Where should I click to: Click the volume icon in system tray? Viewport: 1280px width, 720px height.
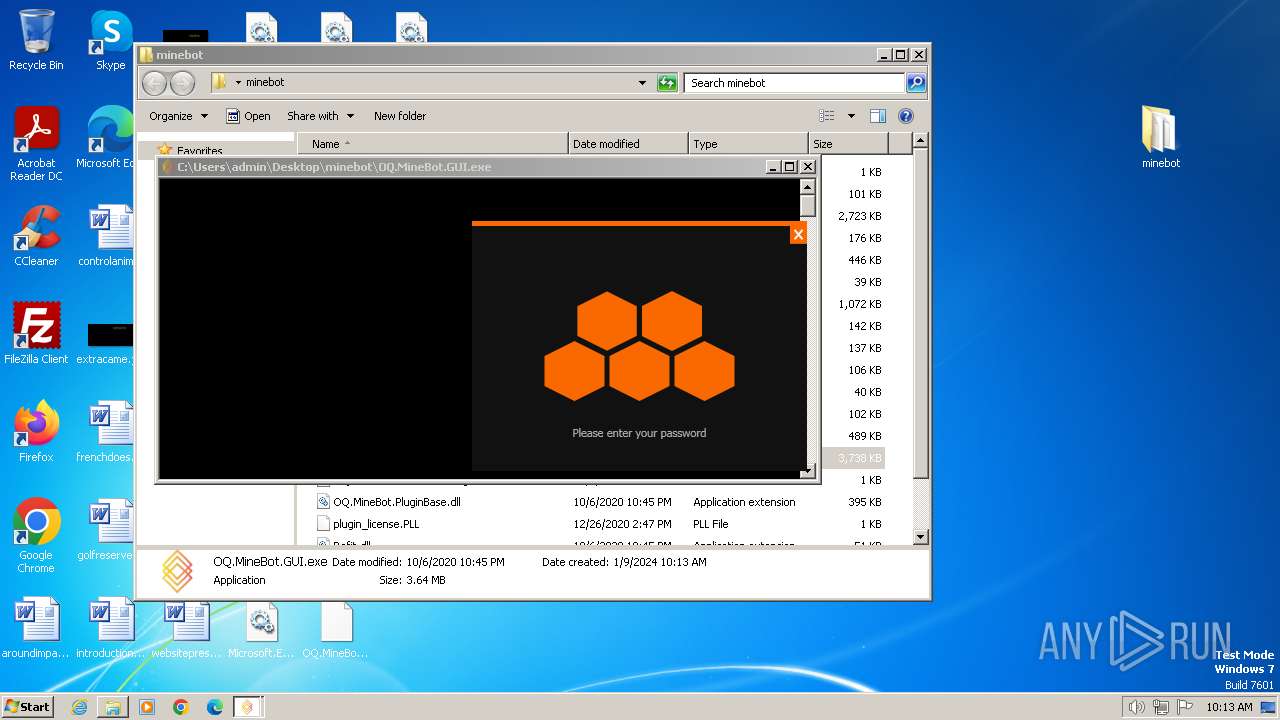tap(1136, 707)
